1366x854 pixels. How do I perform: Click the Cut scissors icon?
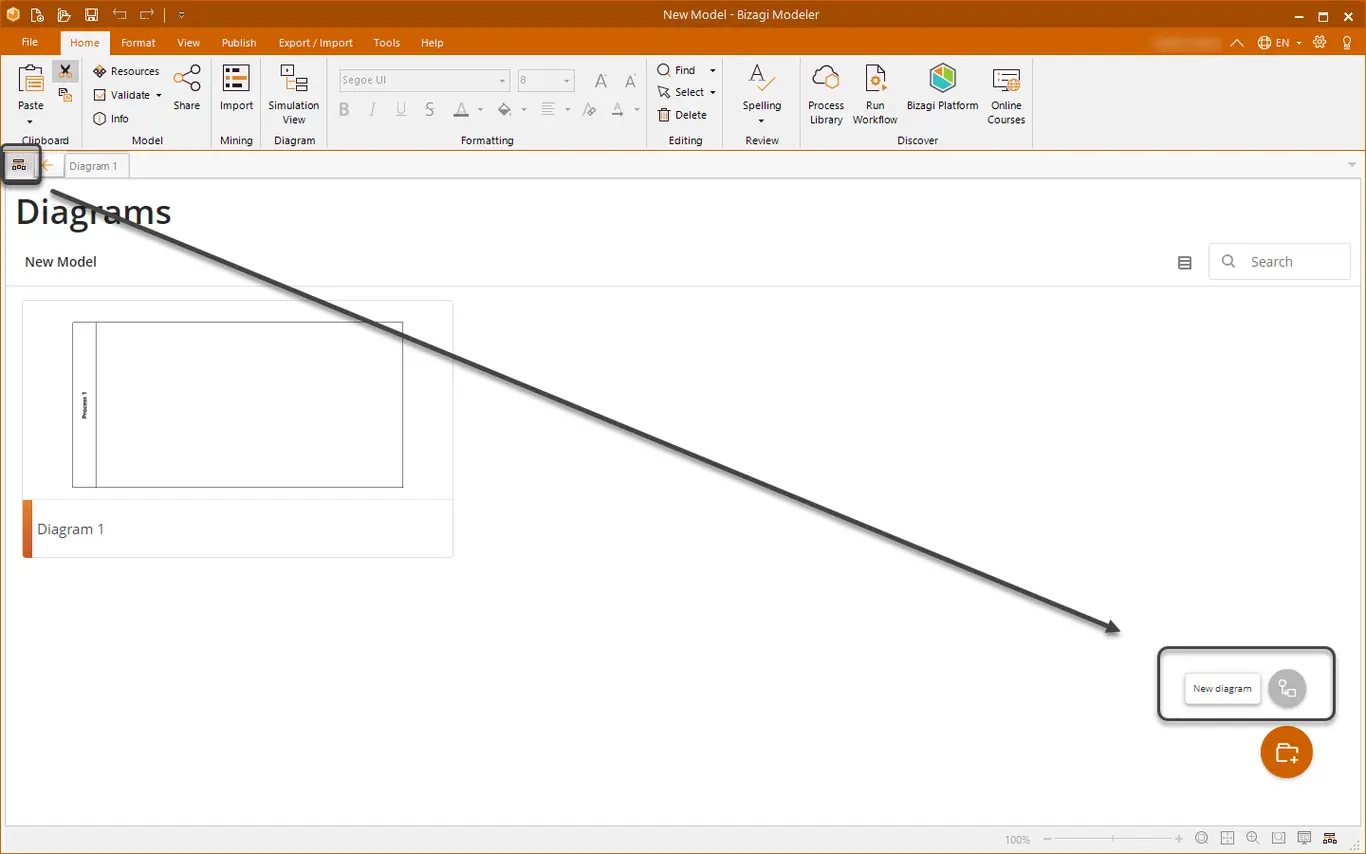click(65, 71)
